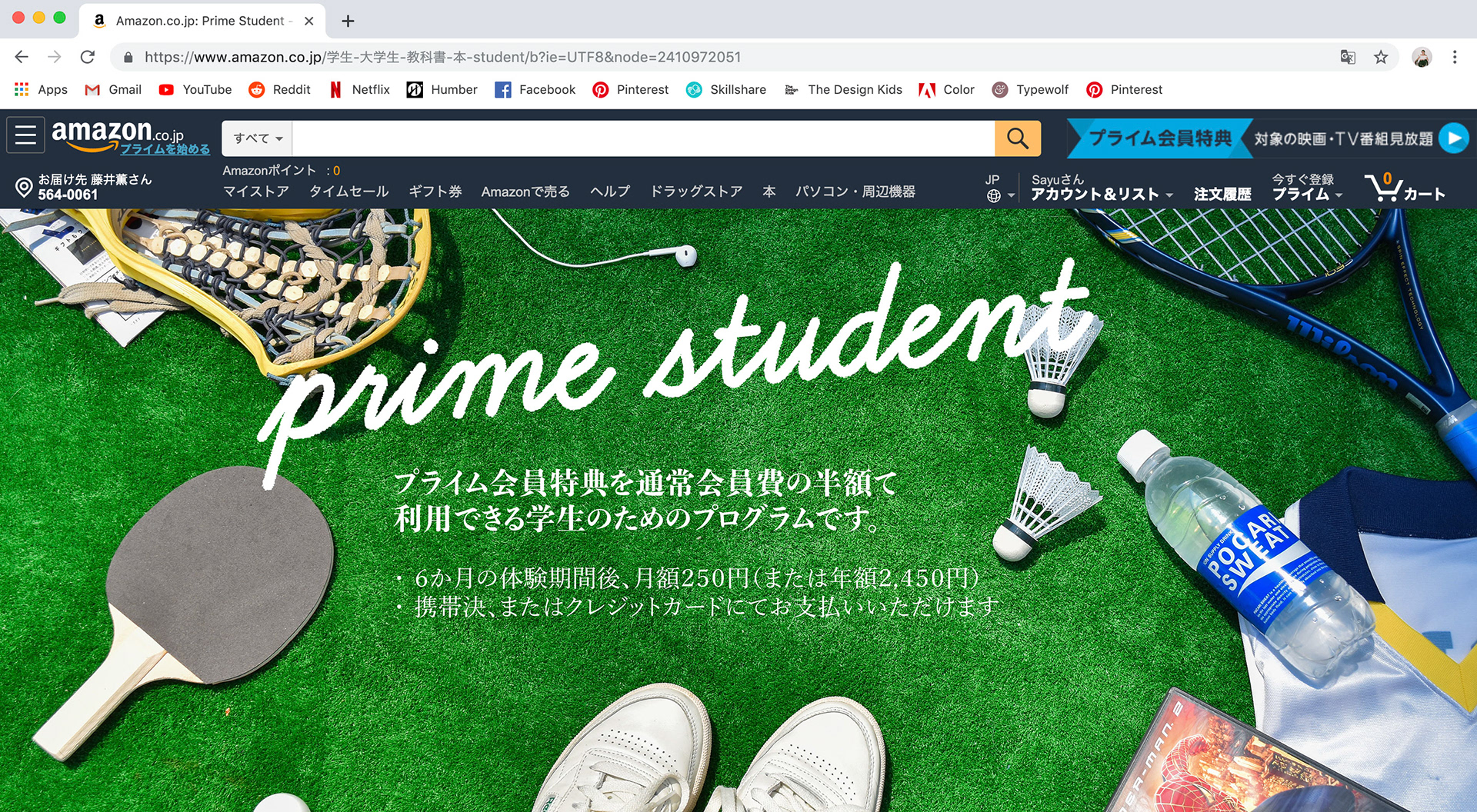Bookmark this page with the star icon
This screenshot has height=812, width=1477.
tap(1381, 57)
